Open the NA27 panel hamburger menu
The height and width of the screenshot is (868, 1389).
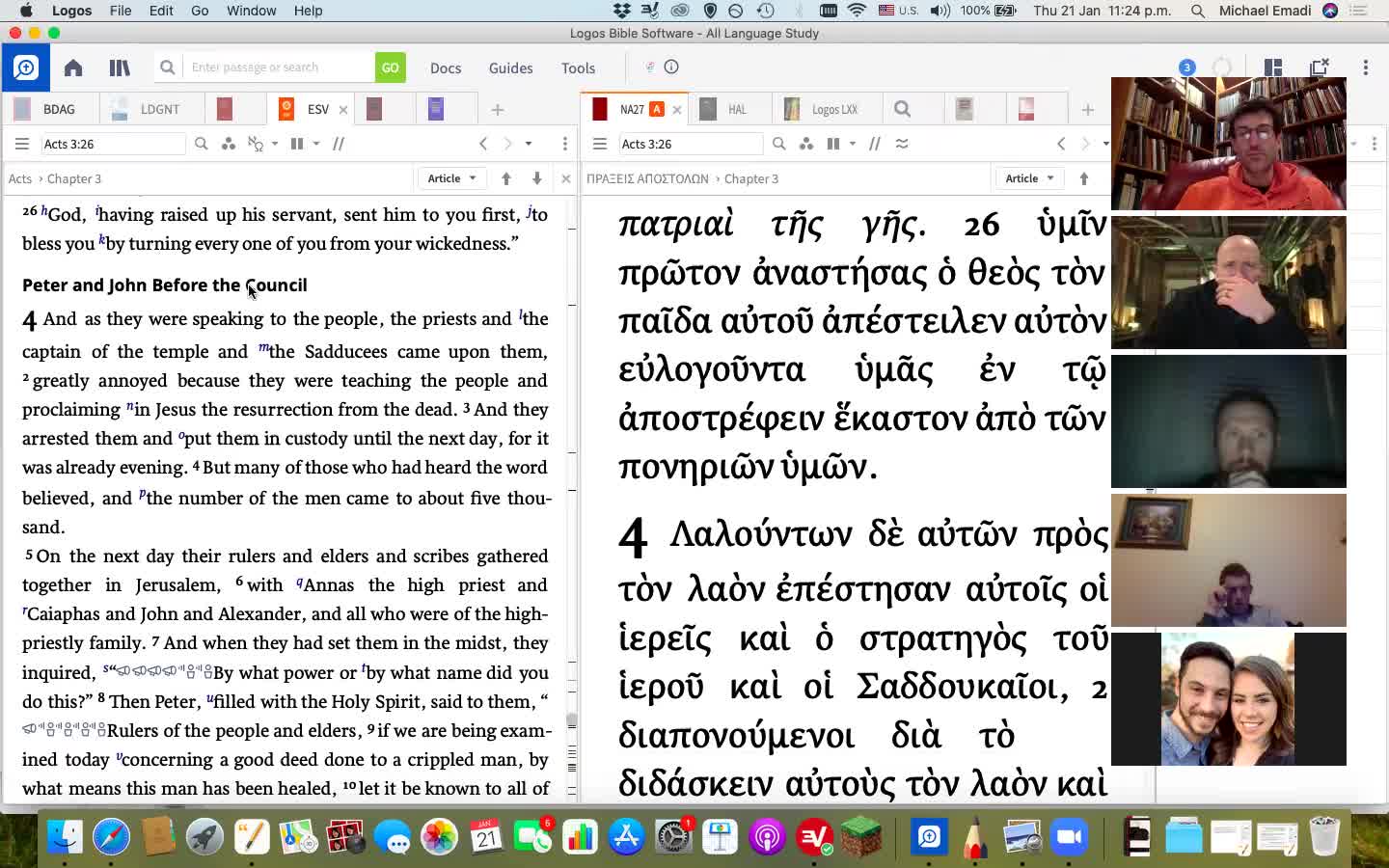(x=599, y=144)
